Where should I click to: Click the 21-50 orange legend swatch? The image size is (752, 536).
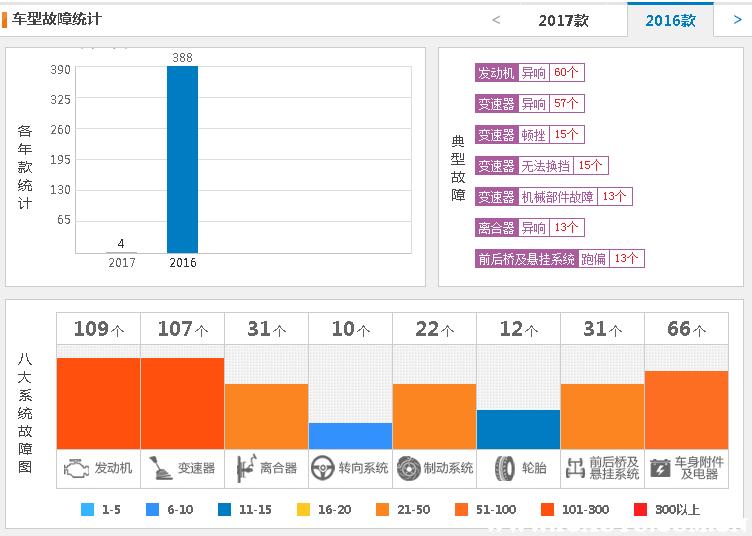click(x=383, y=509)
